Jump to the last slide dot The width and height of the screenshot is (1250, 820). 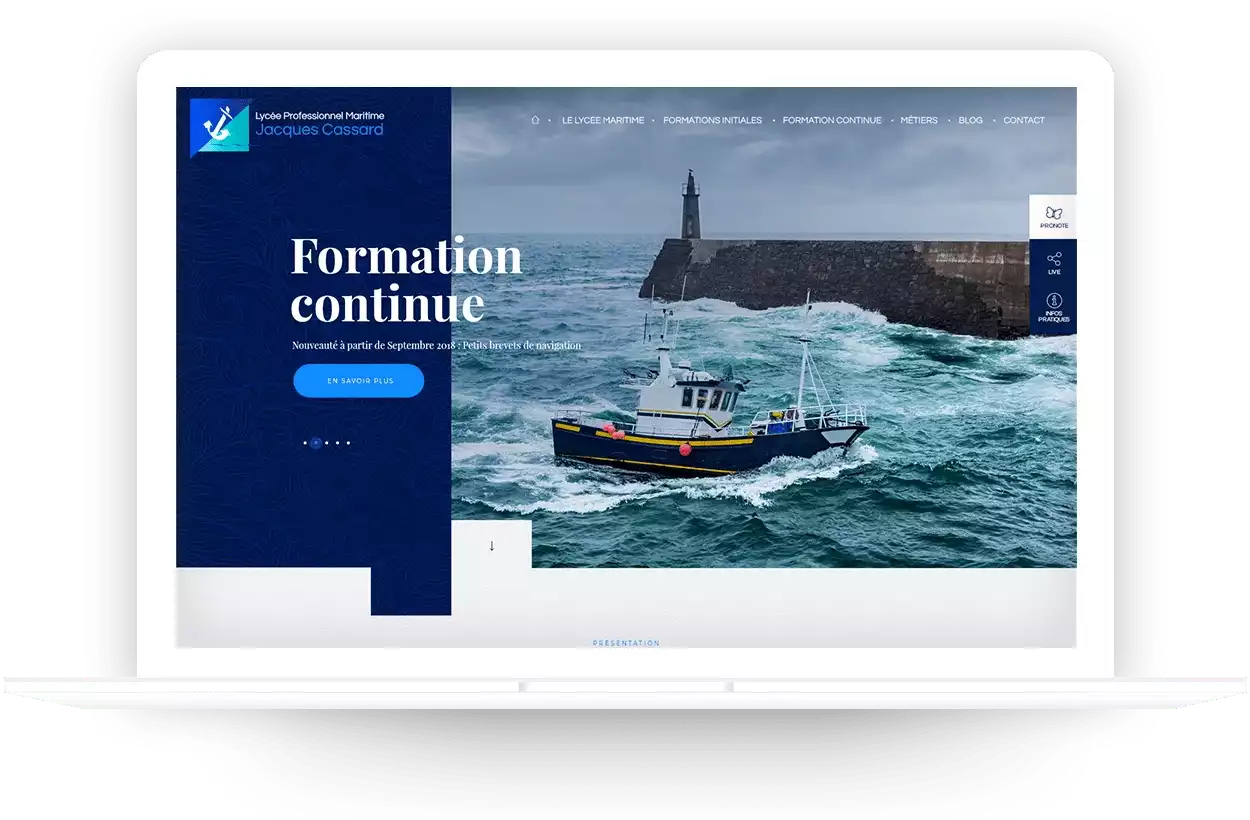pos(349,442)
